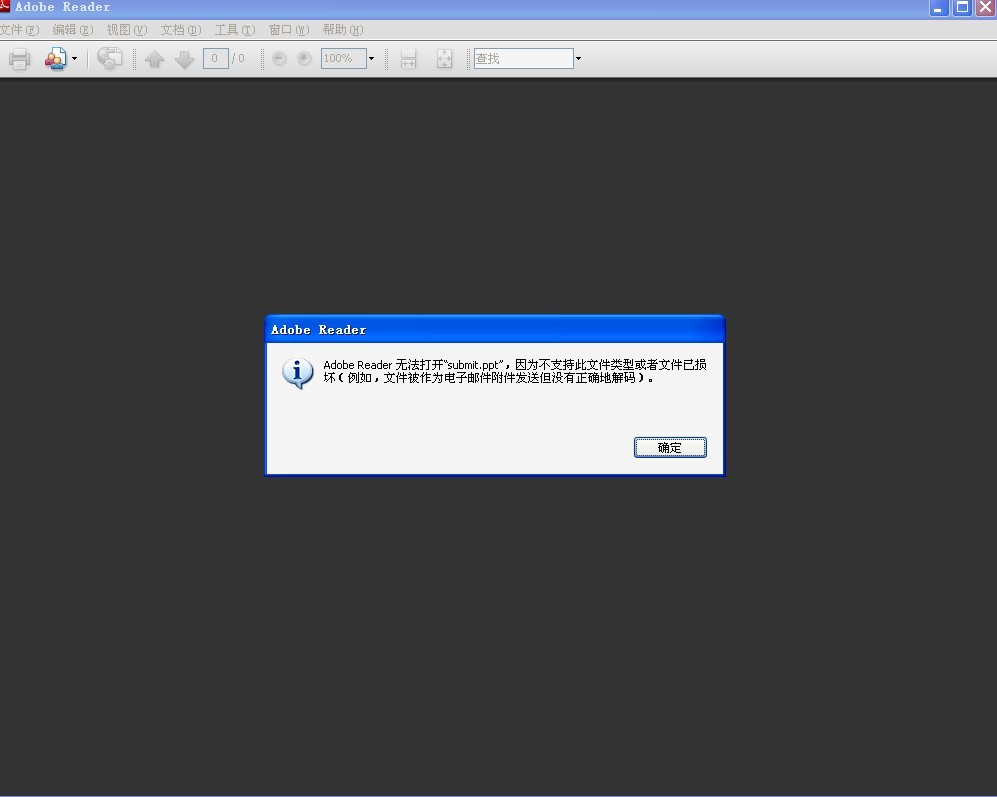The height and width of the screenshot is (797, 997).
Task: Click the page number field
Action: (x=216, y=59)
